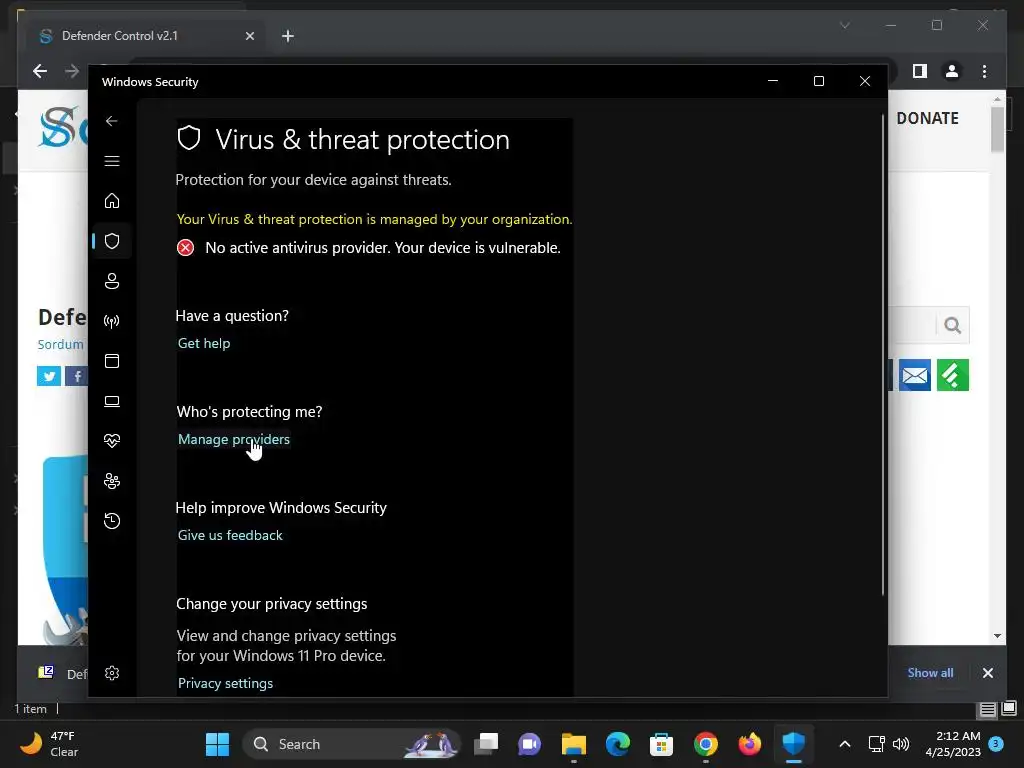Open Family options sidebar icon
This screenshot has height=768, width=1024.
[x=112, y=481]
